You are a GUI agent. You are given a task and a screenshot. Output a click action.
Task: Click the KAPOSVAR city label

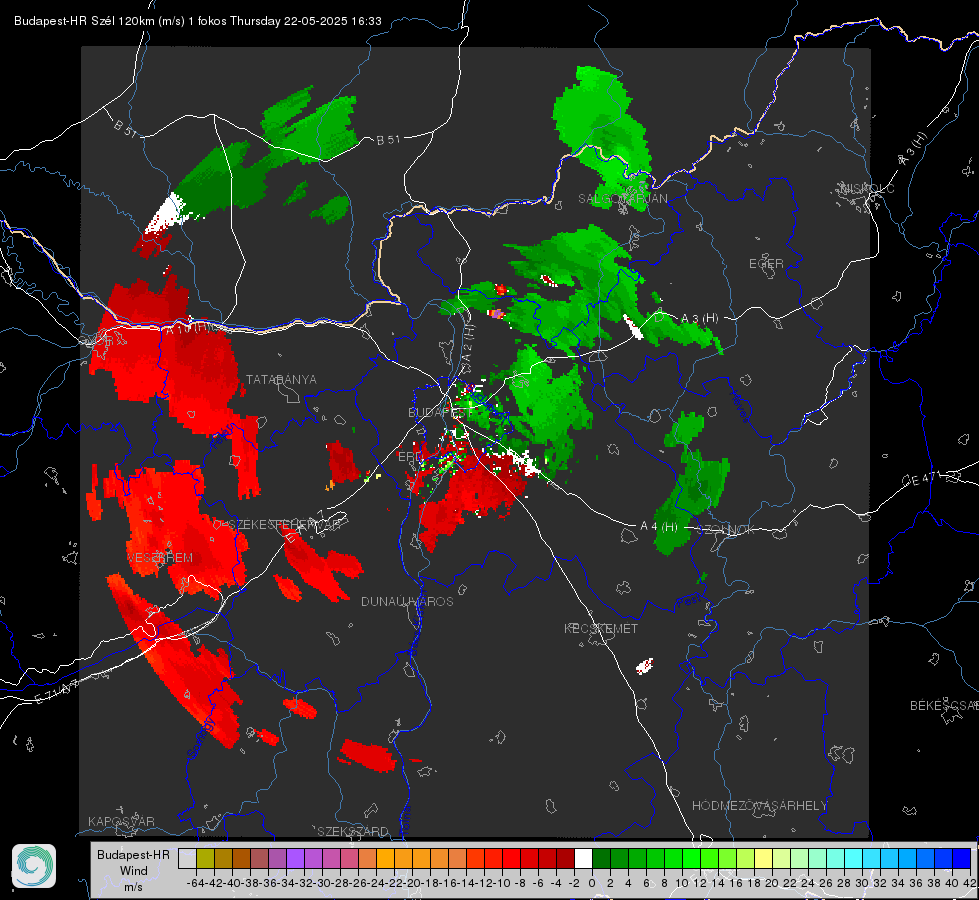[121, 821]
